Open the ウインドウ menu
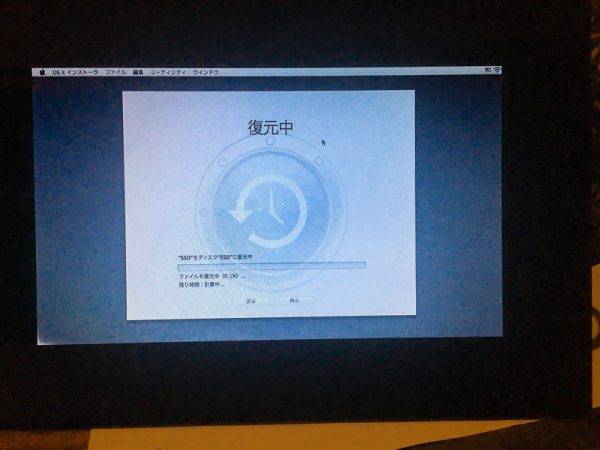 point(205,72)
